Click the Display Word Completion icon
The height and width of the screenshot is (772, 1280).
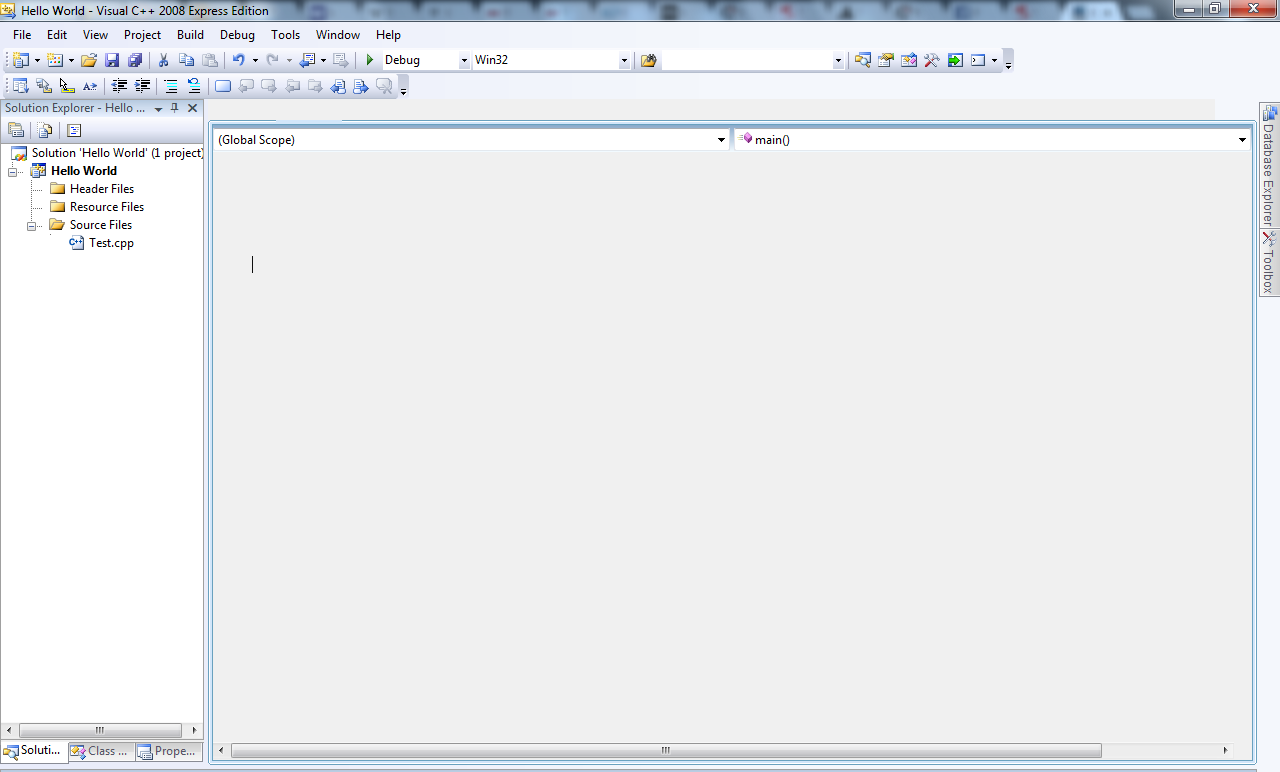pyautogui.click(x=90, y=86)
